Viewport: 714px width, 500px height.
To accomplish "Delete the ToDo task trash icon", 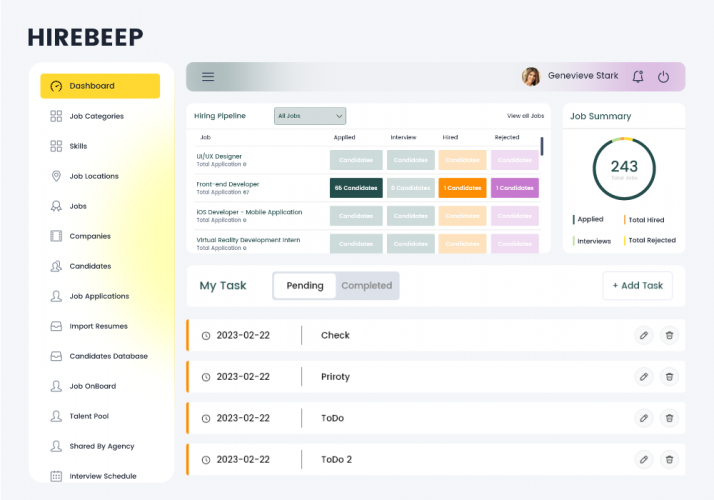I will coord(669,418).
